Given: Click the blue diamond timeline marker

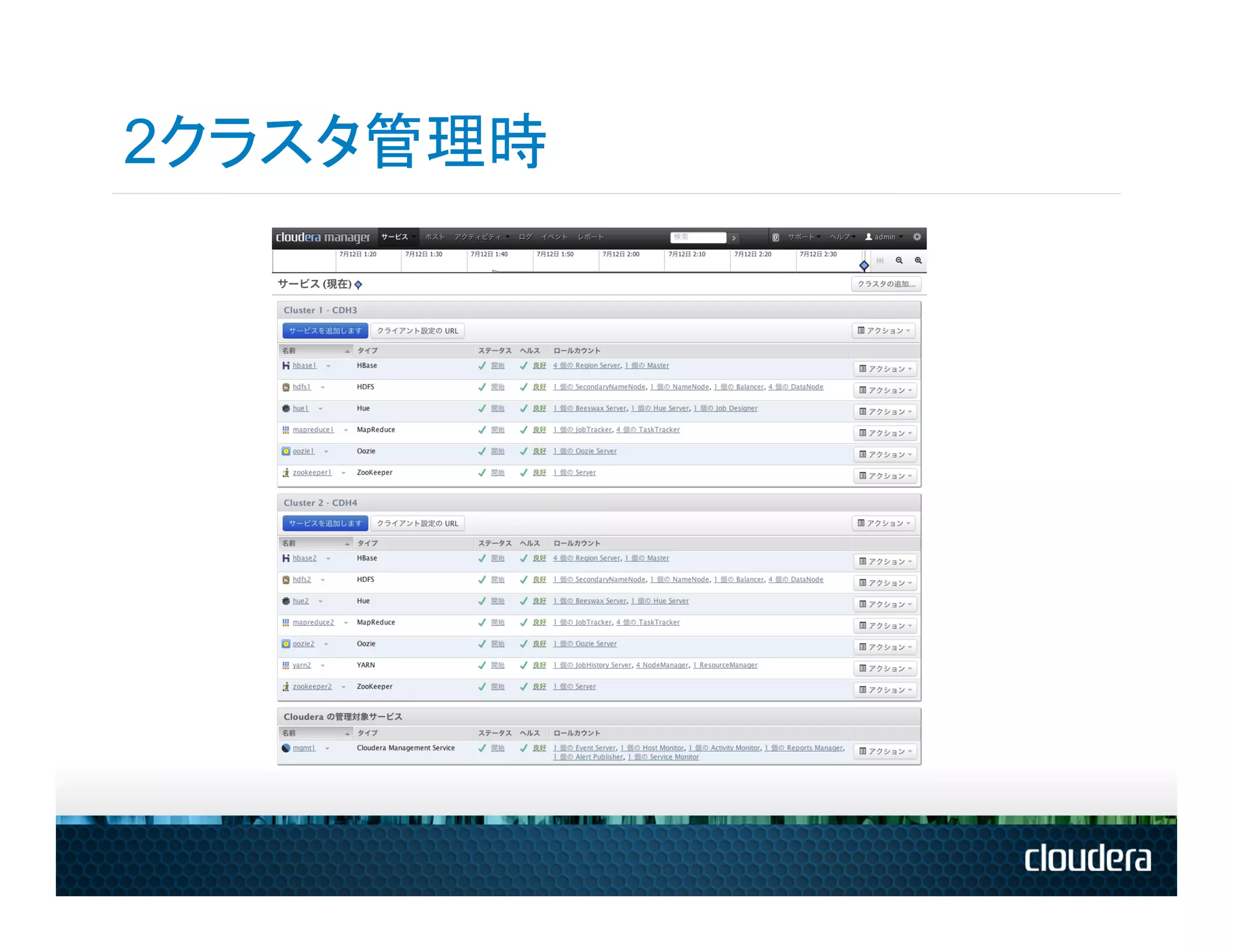Looking at the screenshot, I should (864, 265).
